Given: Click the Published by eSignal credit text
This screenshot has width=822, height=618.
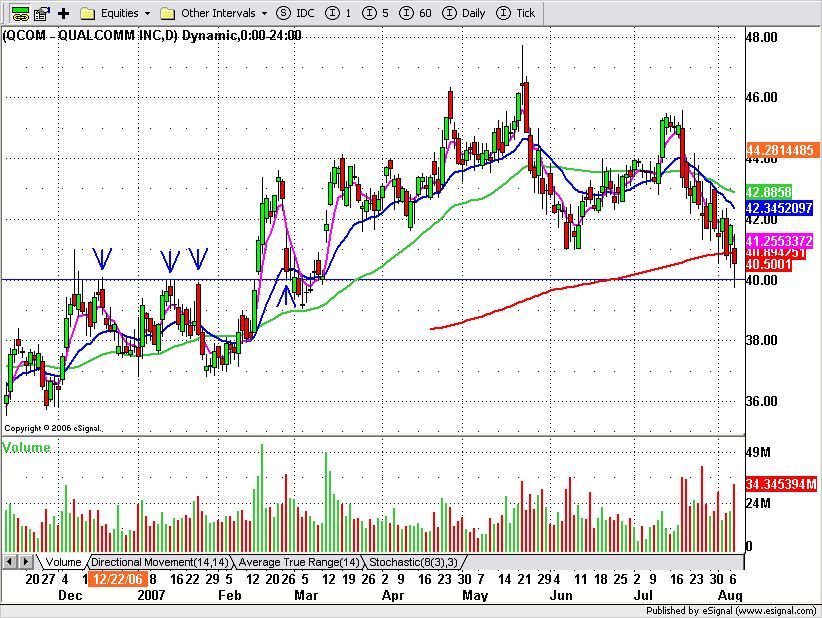Looking at the screenshot, I should coord(731,611).
